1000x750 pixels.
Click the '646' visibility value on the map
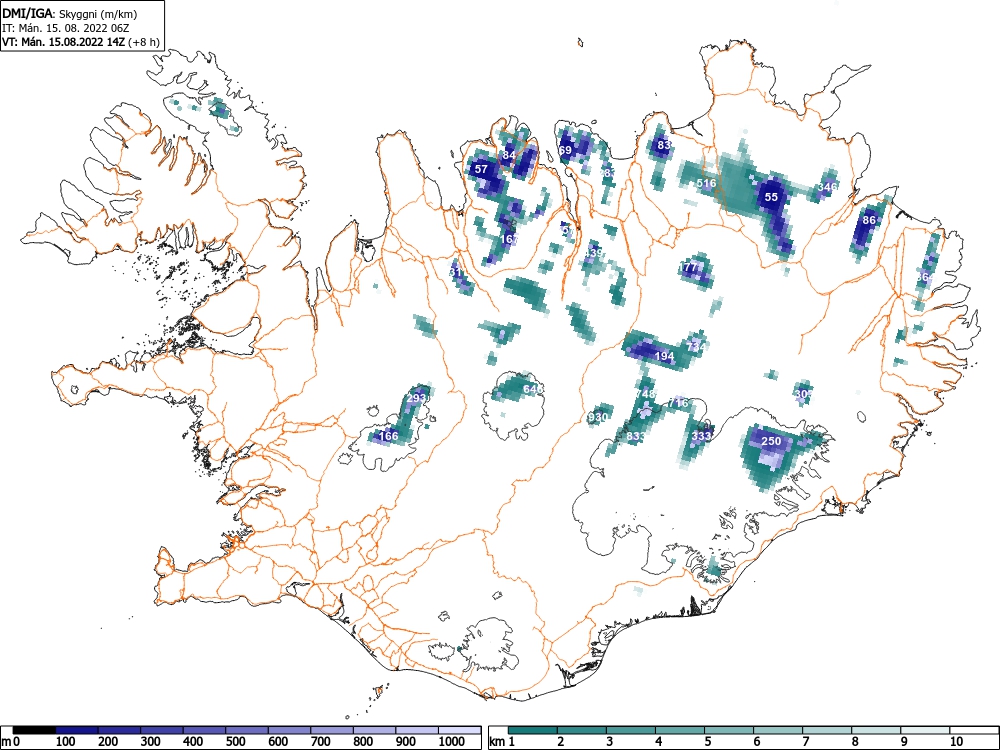coord(533,389)
